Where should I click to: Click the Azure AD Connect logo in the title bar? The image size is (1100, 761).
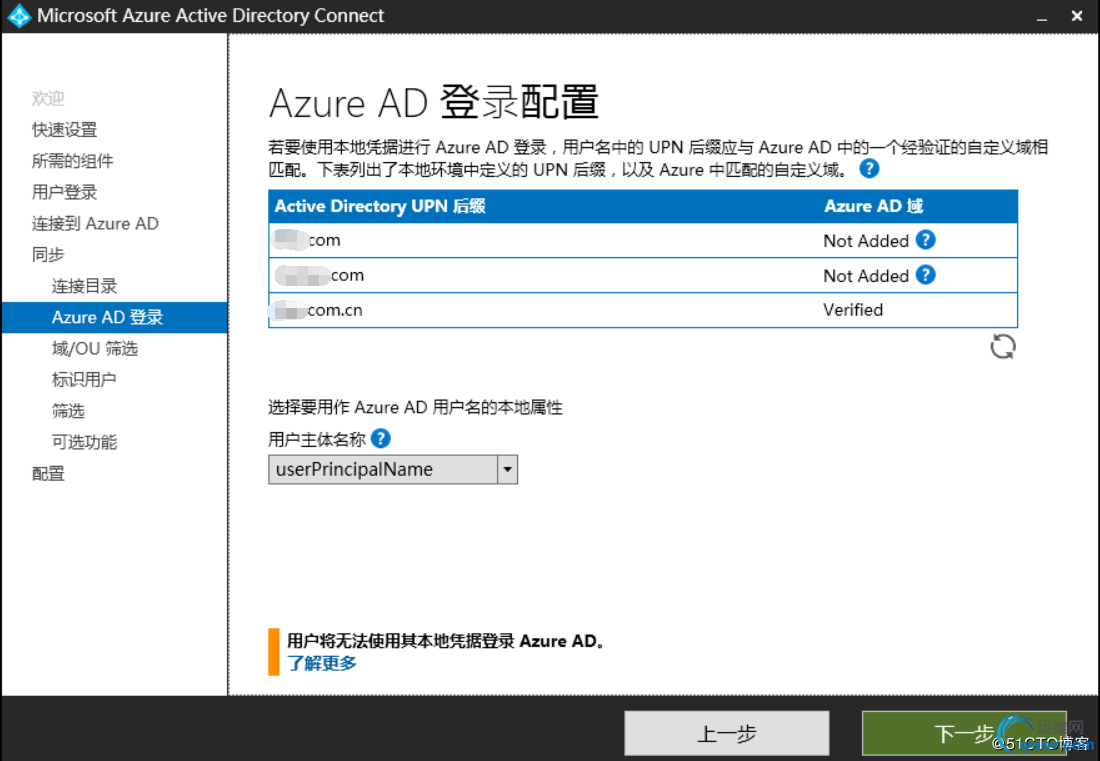coord(19,15)
